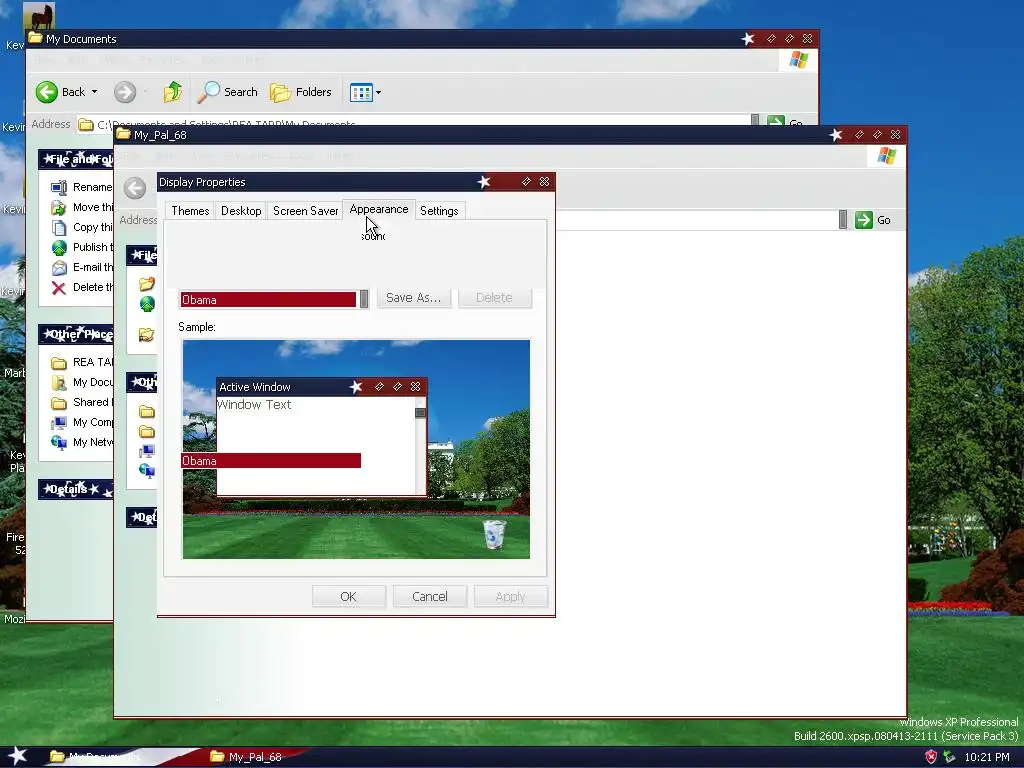
Task: Select the Appearance tab
Action: (x=379, y=210)
